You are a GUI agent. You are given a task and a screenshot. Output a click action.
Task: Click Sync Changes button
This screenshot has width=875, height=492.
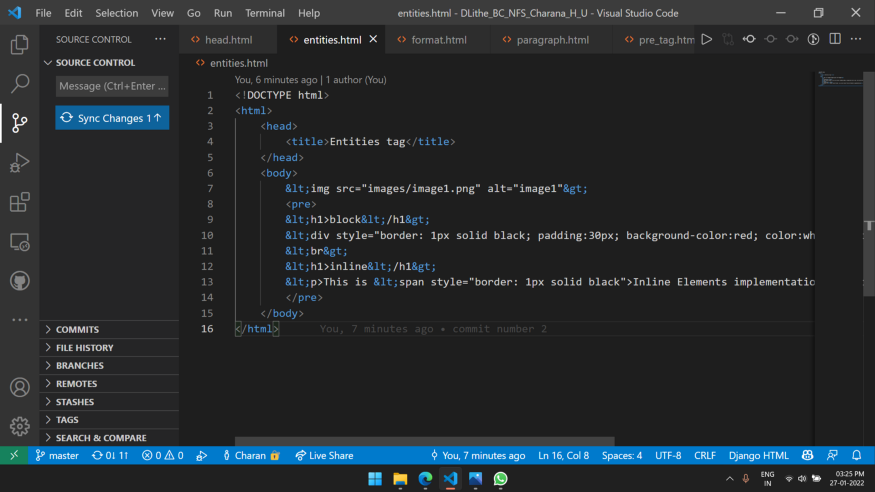point(112,118)
